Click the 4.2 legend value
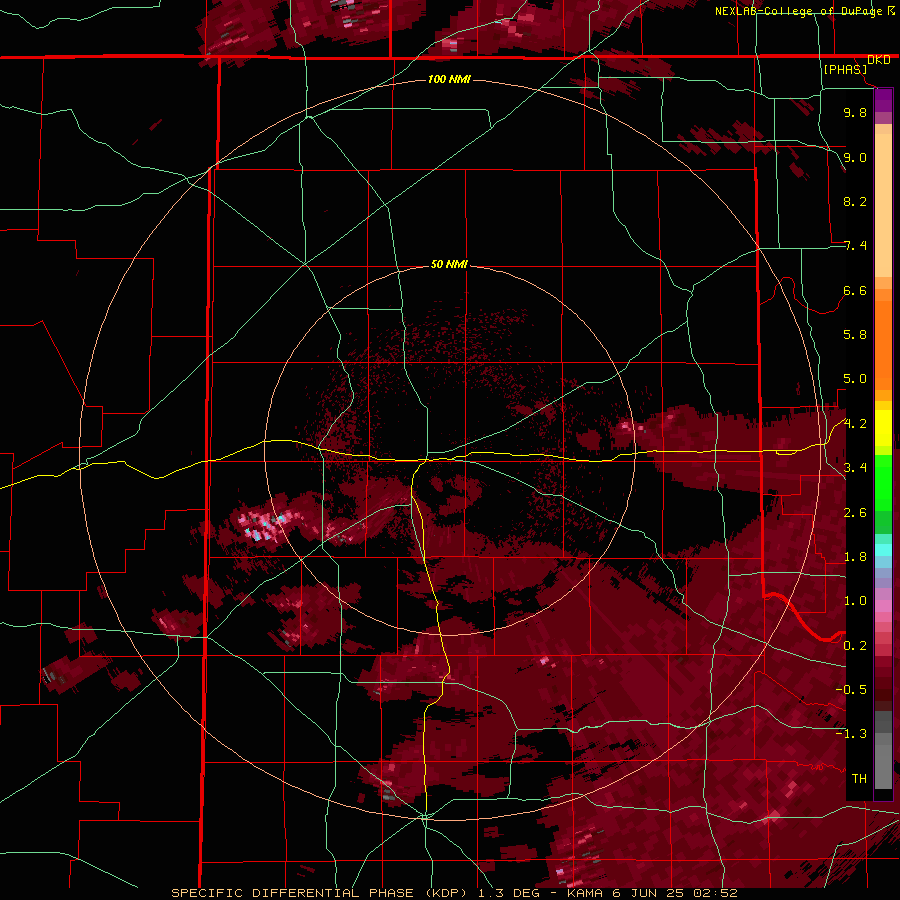Viewport: 900px width, 900px height. pos(855,424)
